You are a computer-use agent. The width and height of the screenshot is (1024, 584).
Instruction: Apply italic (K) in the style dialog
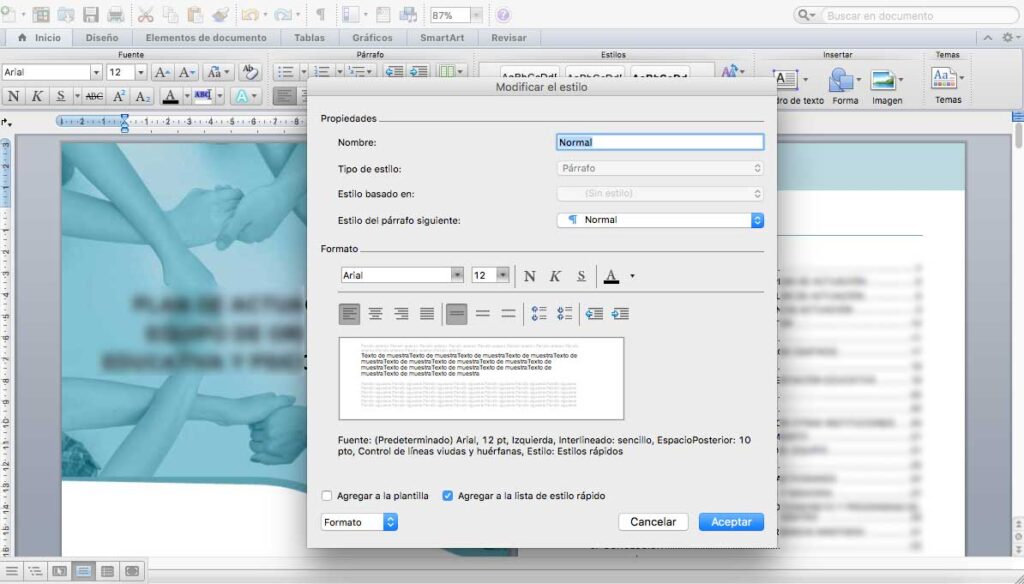tap(555, 276)
